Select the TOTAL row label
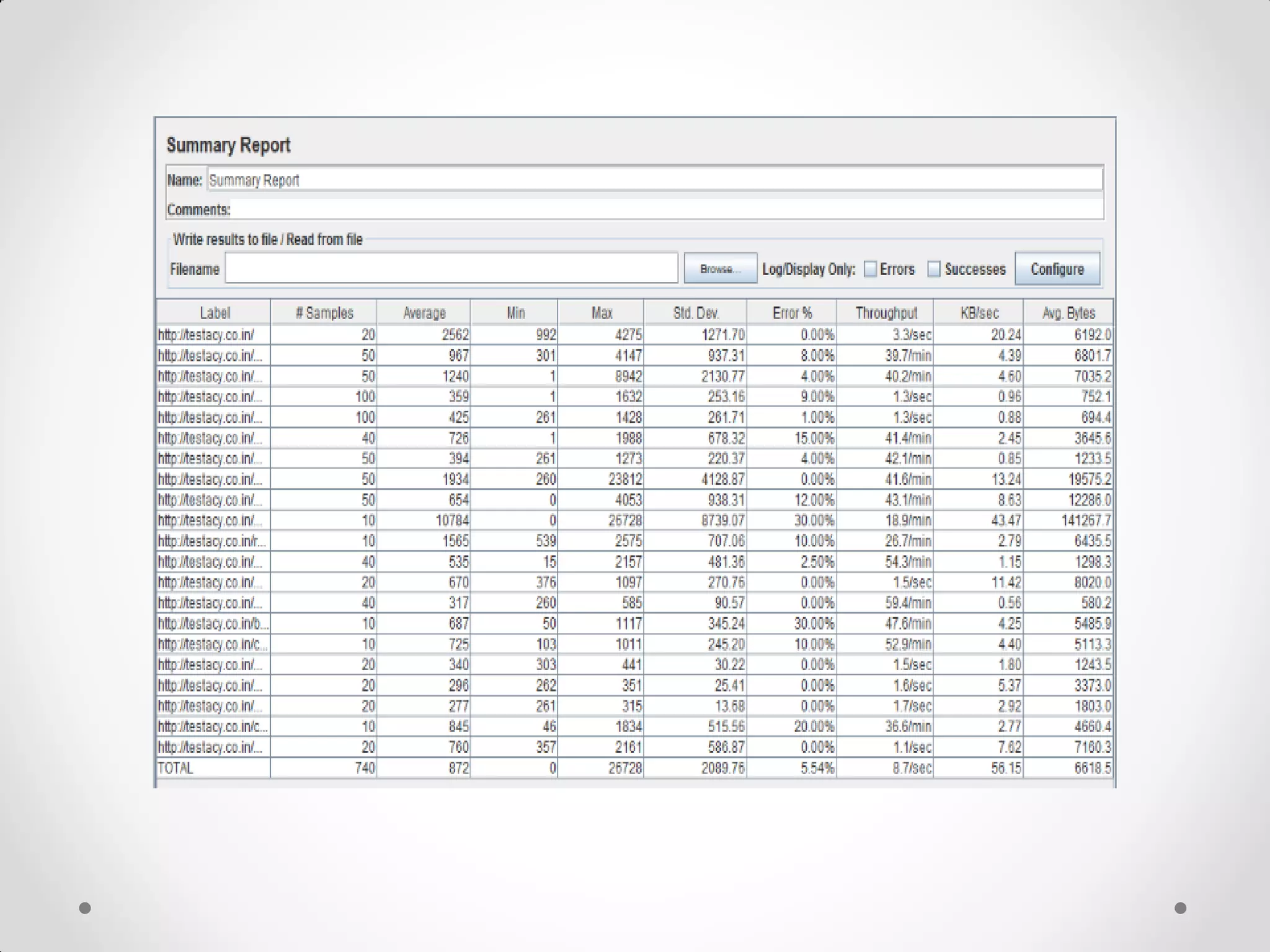This screenshot has height=952, width=1270. coord(176,768)
